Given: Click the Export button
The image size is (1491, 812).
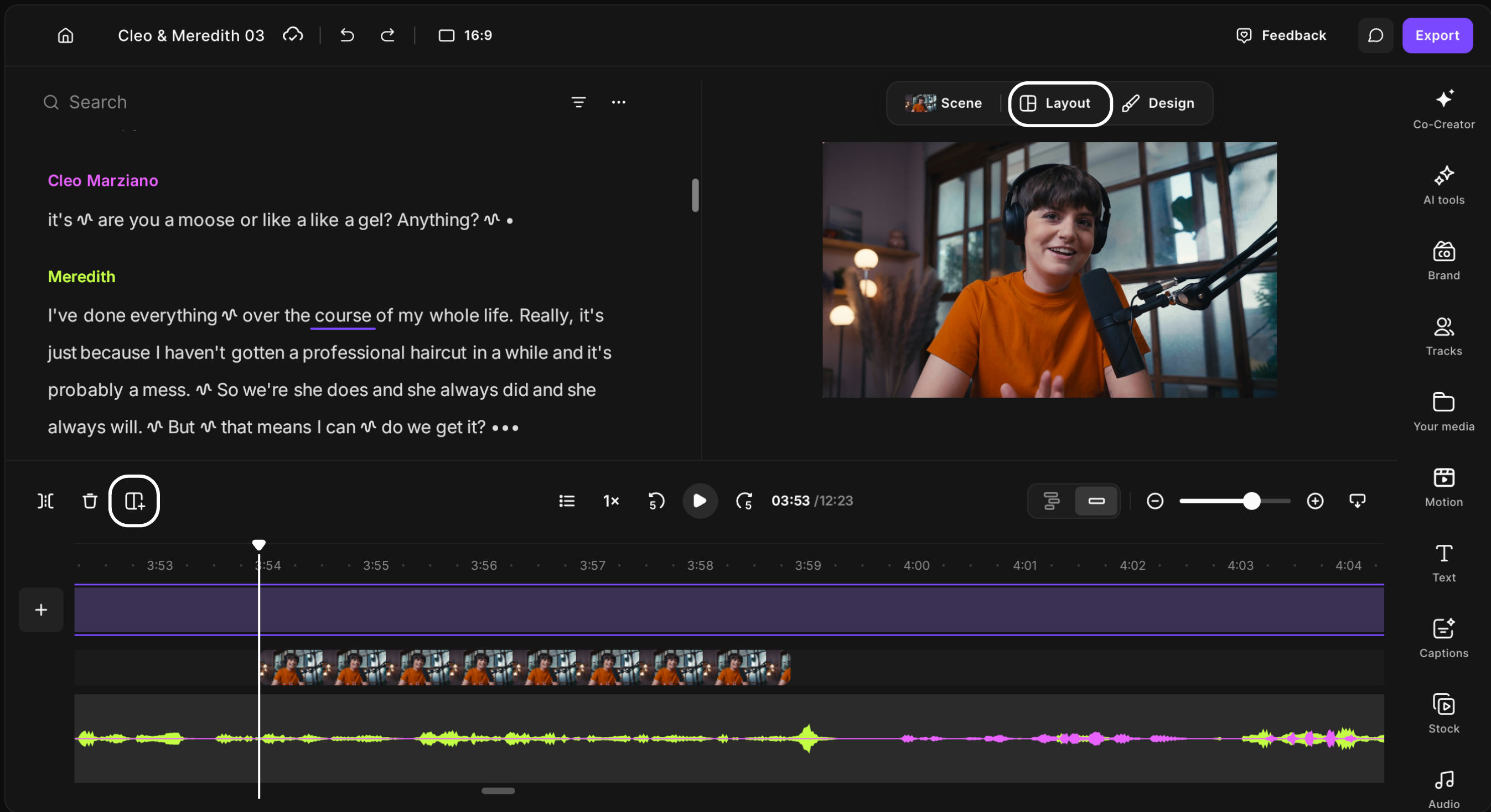Looking at the screenshot, I should tap(1437, 35).
